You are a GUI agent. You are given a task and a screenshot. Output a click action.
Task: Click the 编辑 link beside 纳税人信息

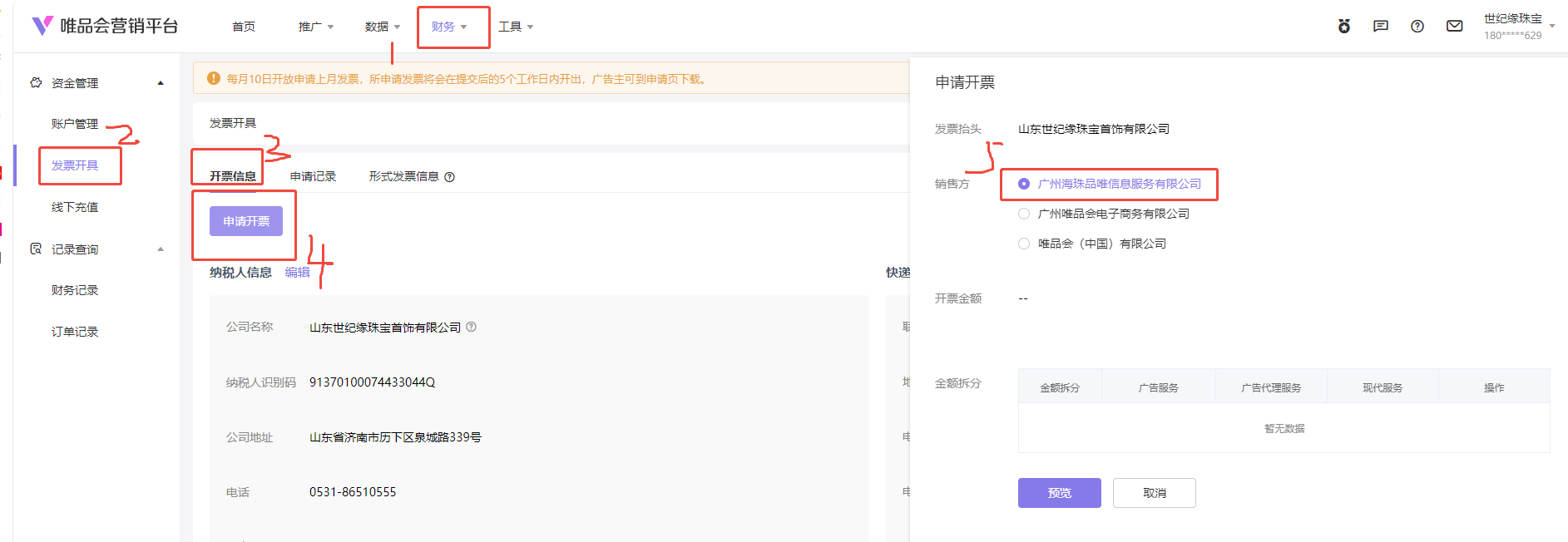tap(297, 272)
